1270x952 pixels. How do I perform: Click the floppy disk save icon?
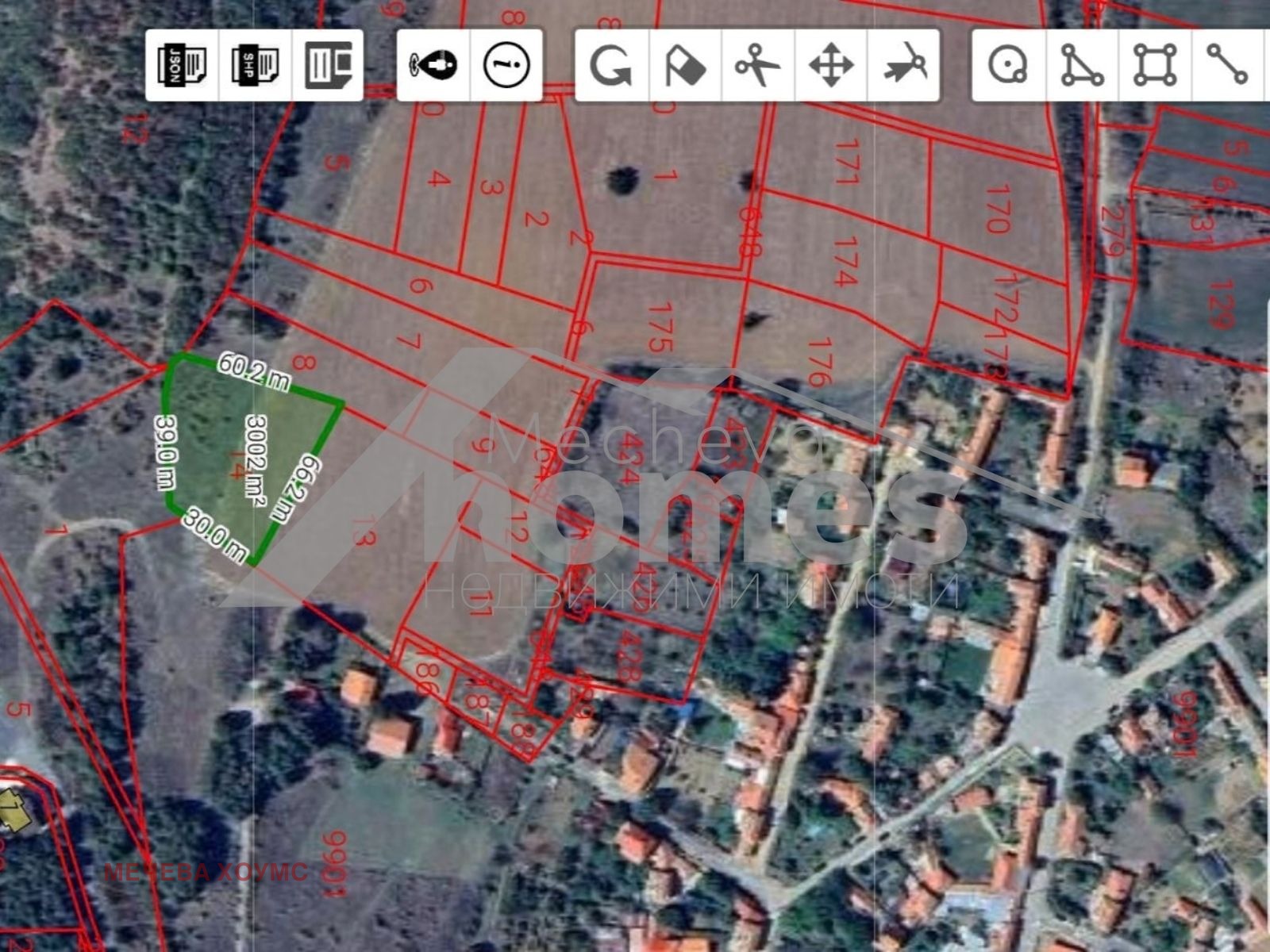click(x=328, y=65)
